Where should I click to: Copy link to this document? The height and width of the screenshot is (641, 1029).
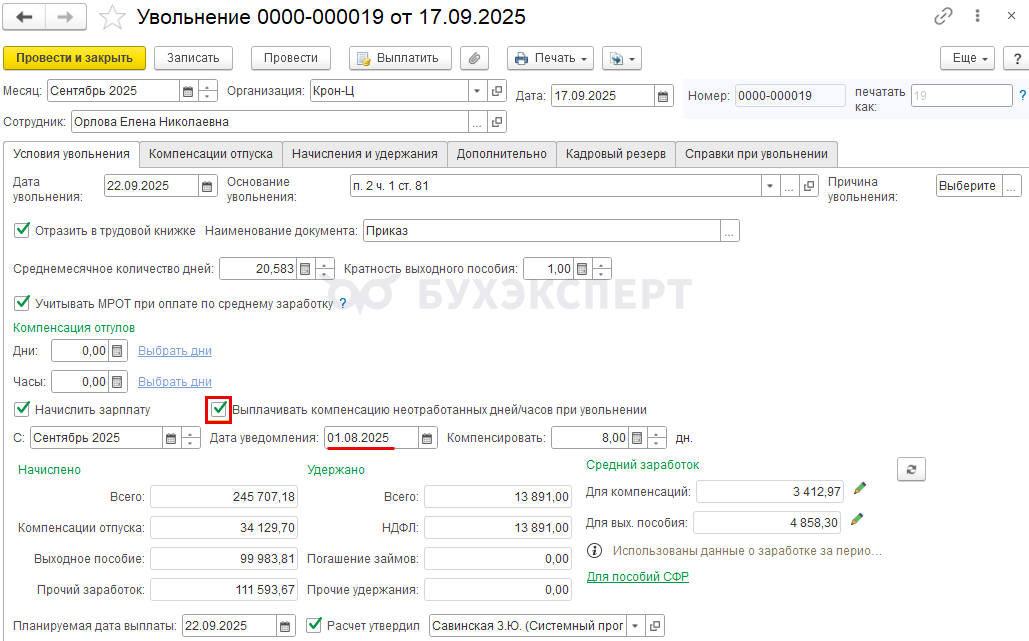[x=943, y=16]
